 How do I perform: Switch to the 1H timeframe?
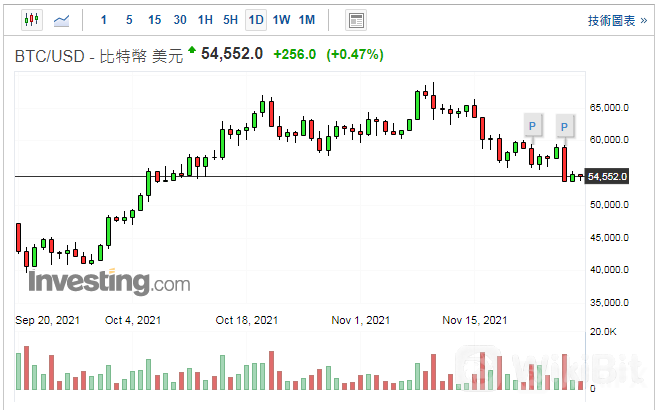pos(205,20)
